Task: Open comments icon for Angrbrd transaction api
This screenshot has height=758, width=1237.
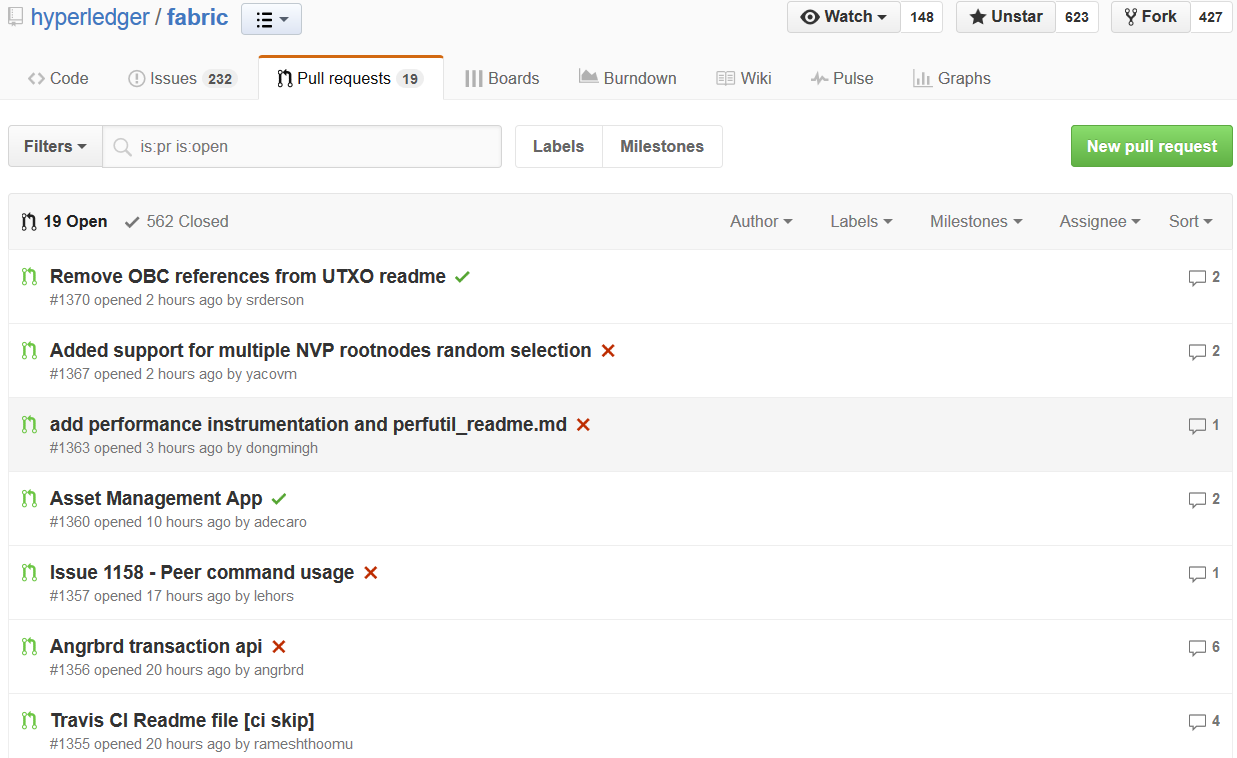Action: click(1196, 648)
